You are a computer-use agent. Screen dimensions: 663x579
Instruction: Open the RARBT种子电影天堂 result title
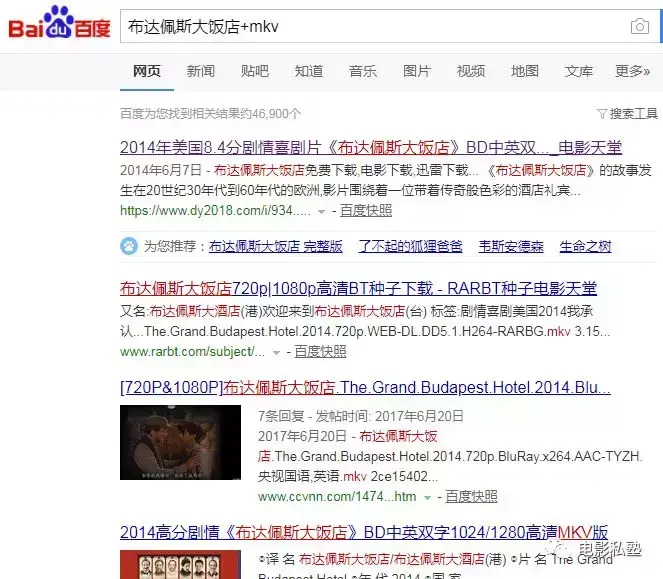[358, 289]
